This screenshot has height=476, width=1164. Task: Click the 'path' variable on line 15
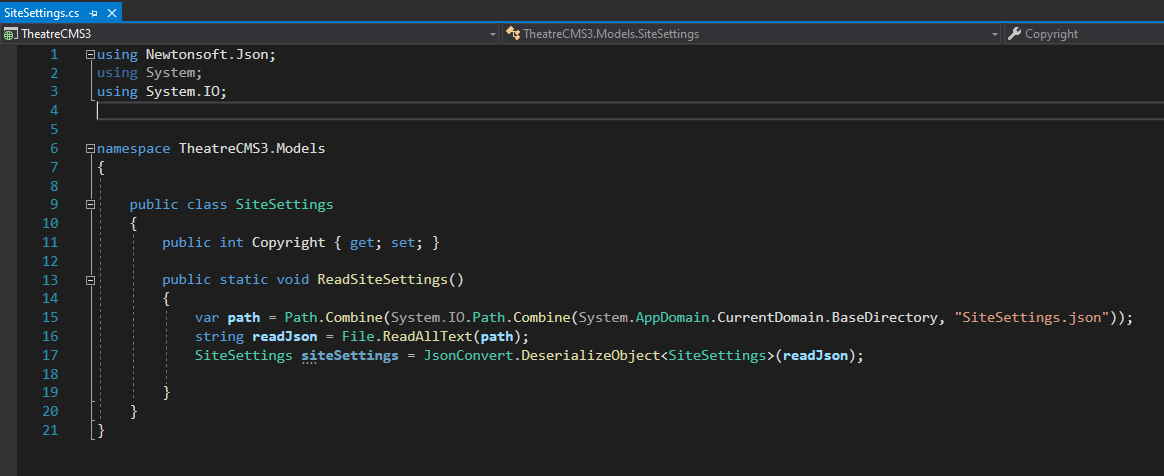[243, 318]
